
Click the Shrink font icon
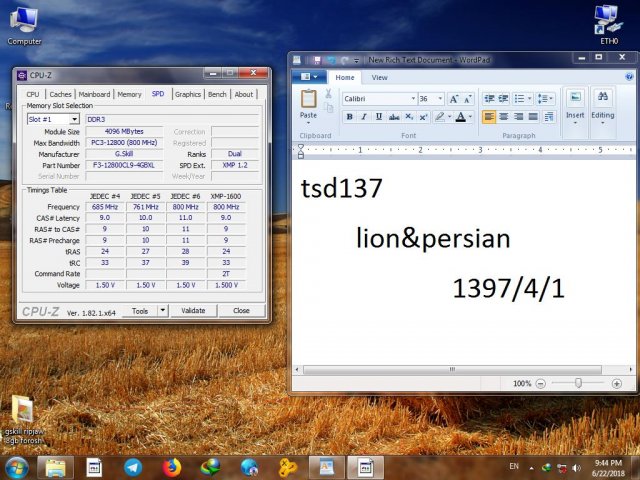[468, 99]
